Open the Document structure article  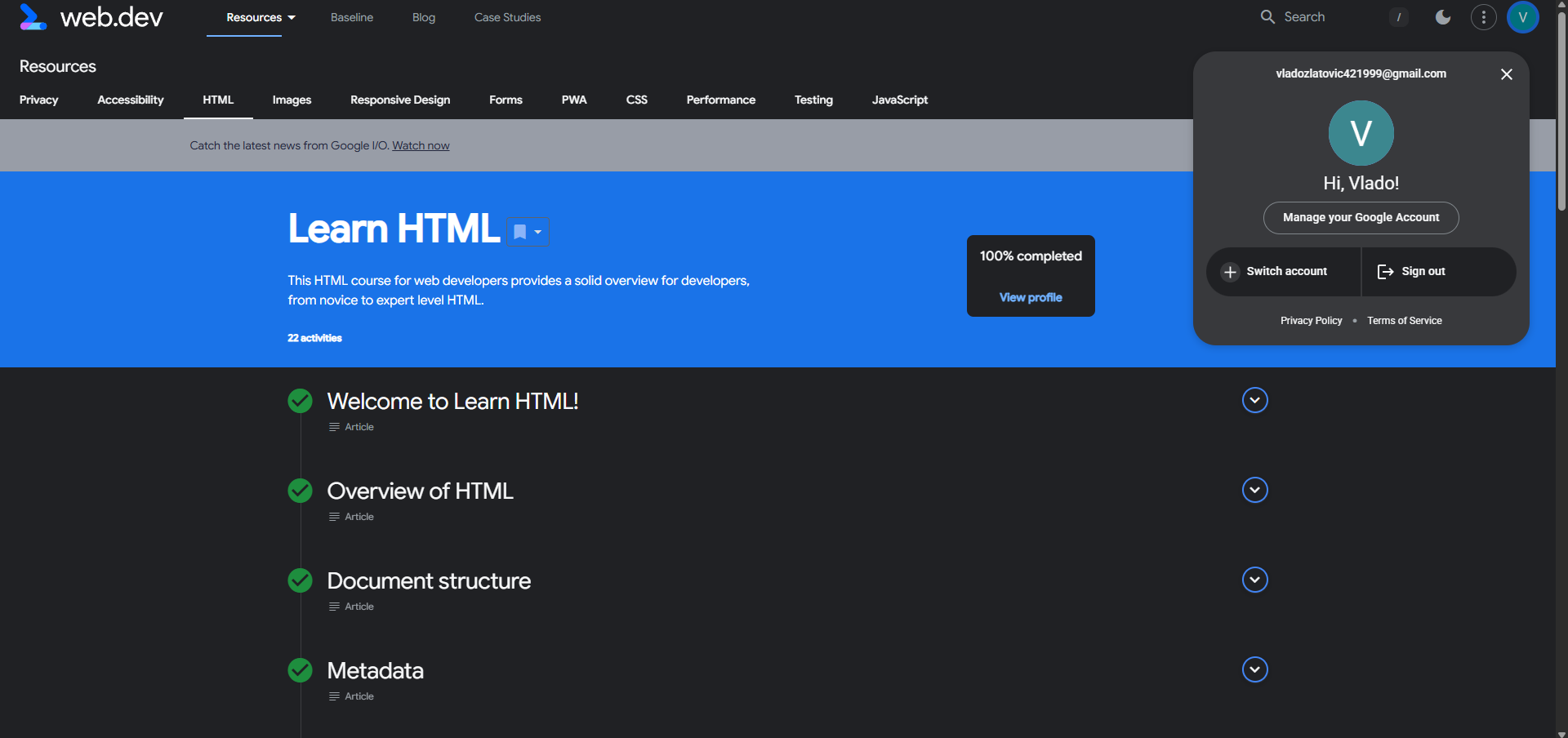tap(429, 580)
